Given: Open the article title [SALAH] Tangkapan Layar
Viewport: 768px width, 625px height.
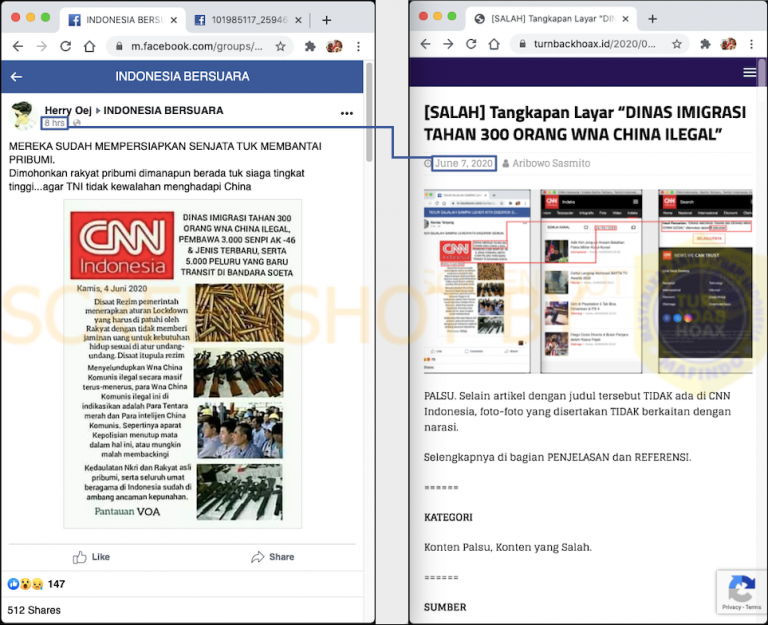Looking at the screenshot, I should click(x=585, y=123).
